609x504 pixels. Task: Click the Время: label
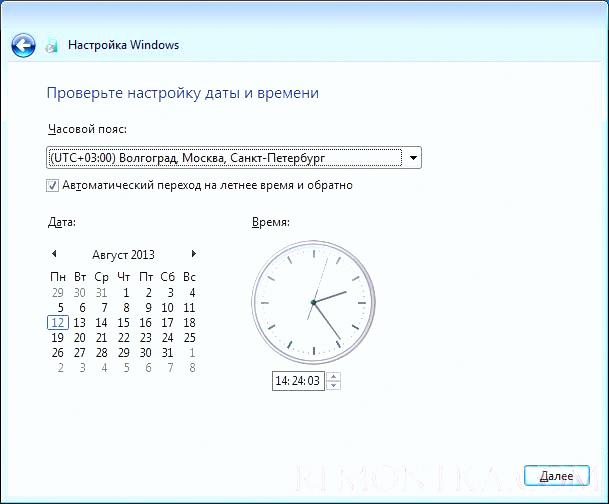click(271, 222)
